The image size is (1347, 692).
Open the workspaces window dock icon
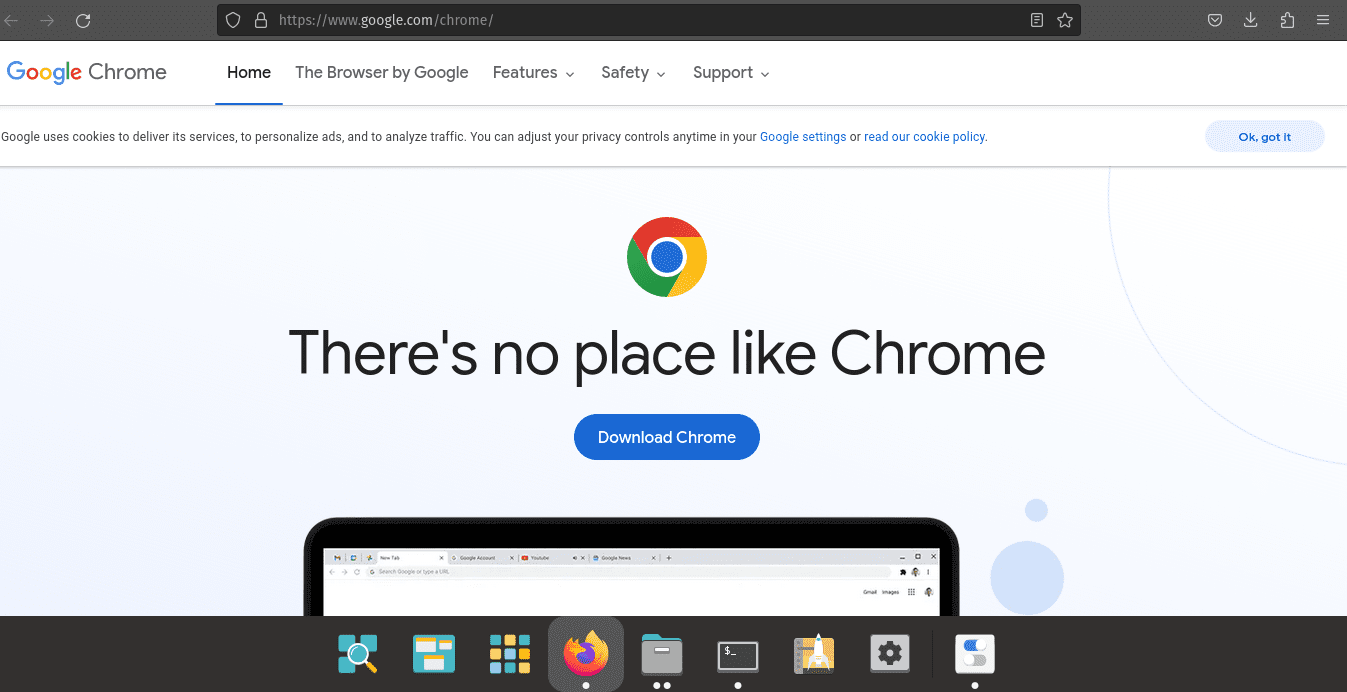pyautogui.click(x=434, y=654)
